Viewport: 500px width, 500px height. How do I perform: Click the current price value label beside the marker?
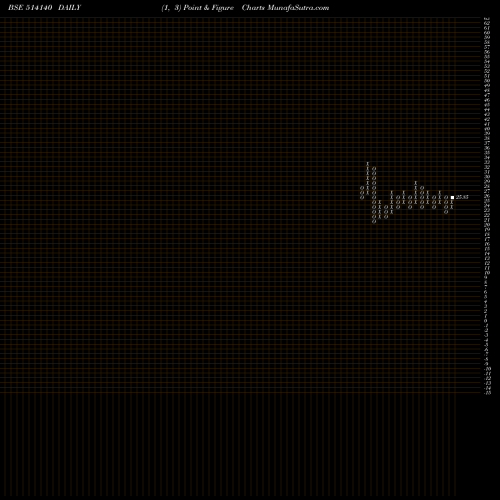(462, 197)
